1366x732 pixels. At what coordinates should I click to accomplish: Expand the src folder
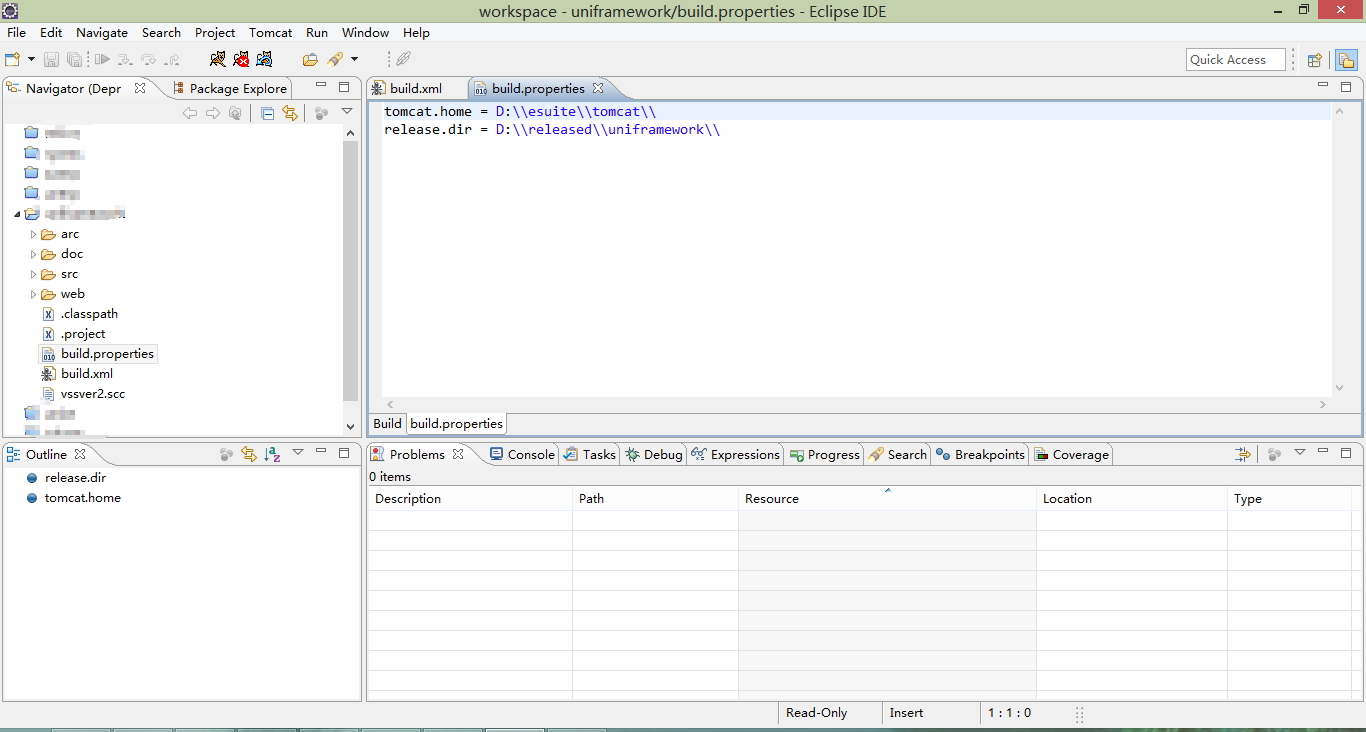33,274
